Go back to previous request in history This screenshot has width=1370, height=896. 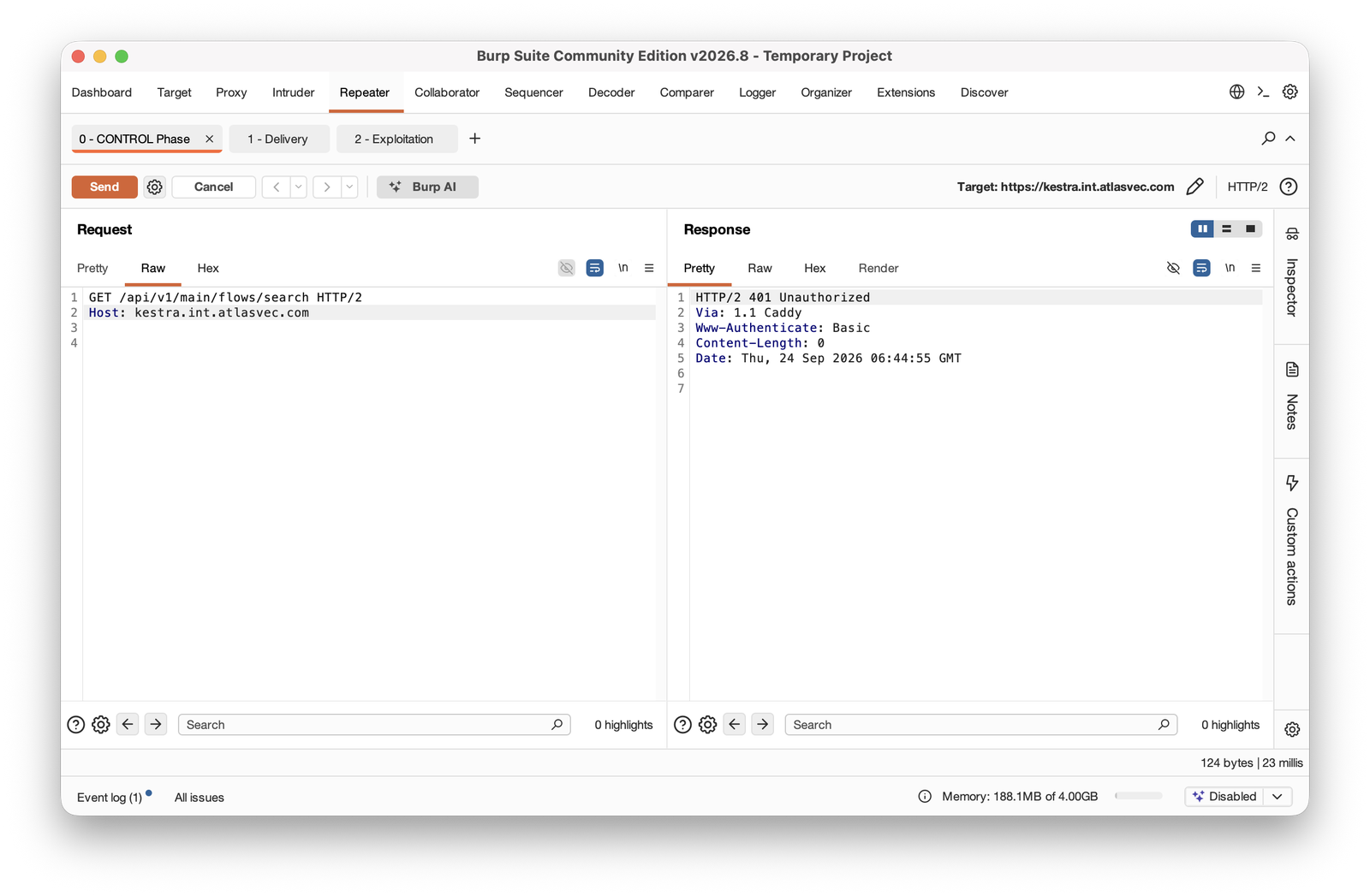coord(276,187)
